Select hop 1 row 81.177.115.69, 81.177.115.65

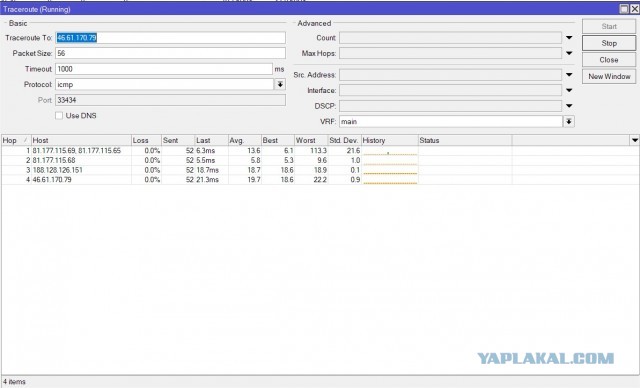tap(320, 151)
